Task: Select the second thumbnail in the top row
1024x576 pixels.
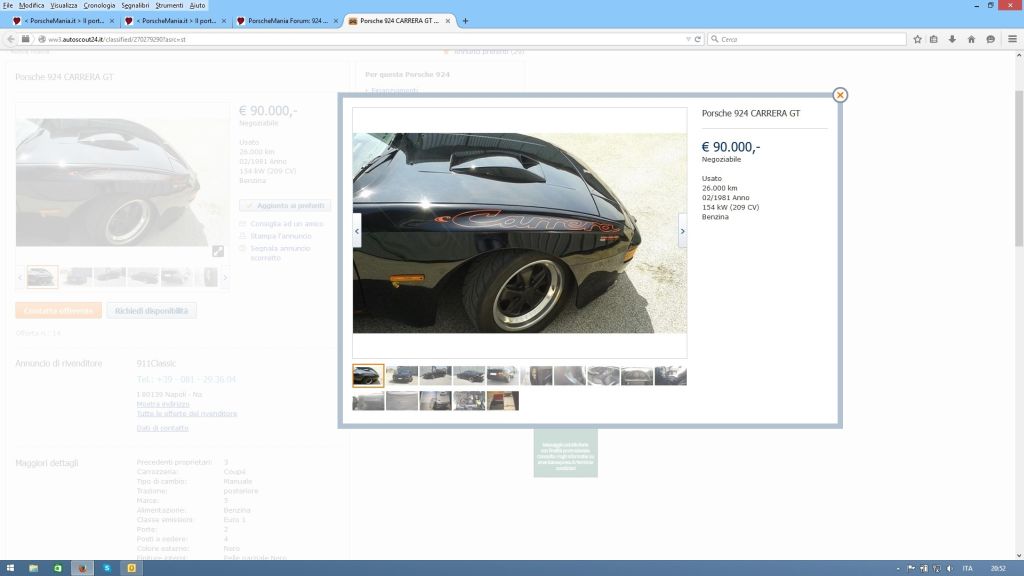Action: 402,376
